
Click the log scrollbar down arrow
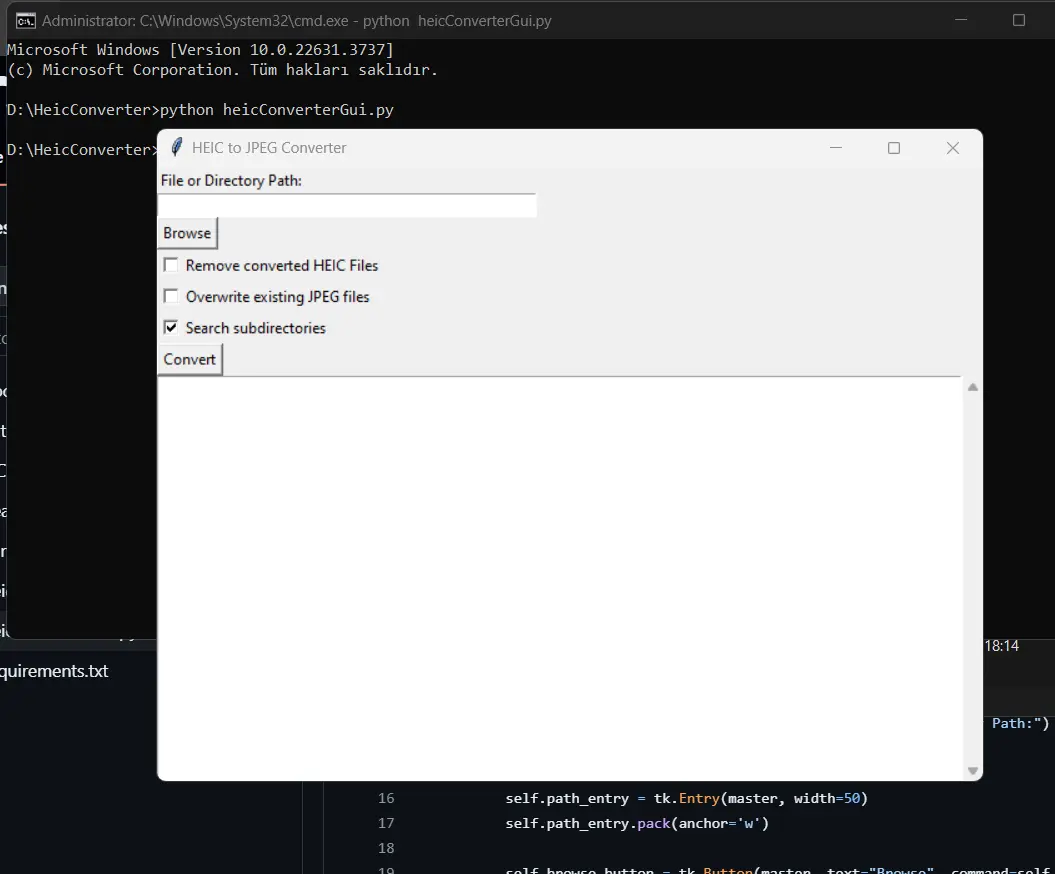(x=972, y=770)
